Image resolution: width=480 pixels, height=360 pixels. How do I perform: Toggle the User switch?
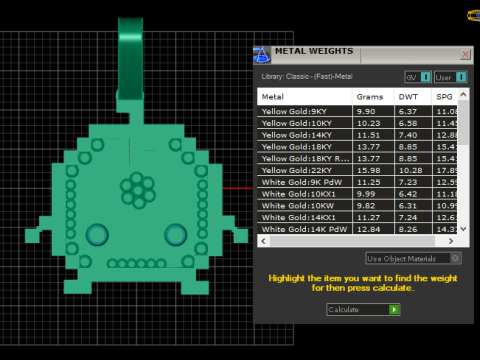(x=450, y=77)
